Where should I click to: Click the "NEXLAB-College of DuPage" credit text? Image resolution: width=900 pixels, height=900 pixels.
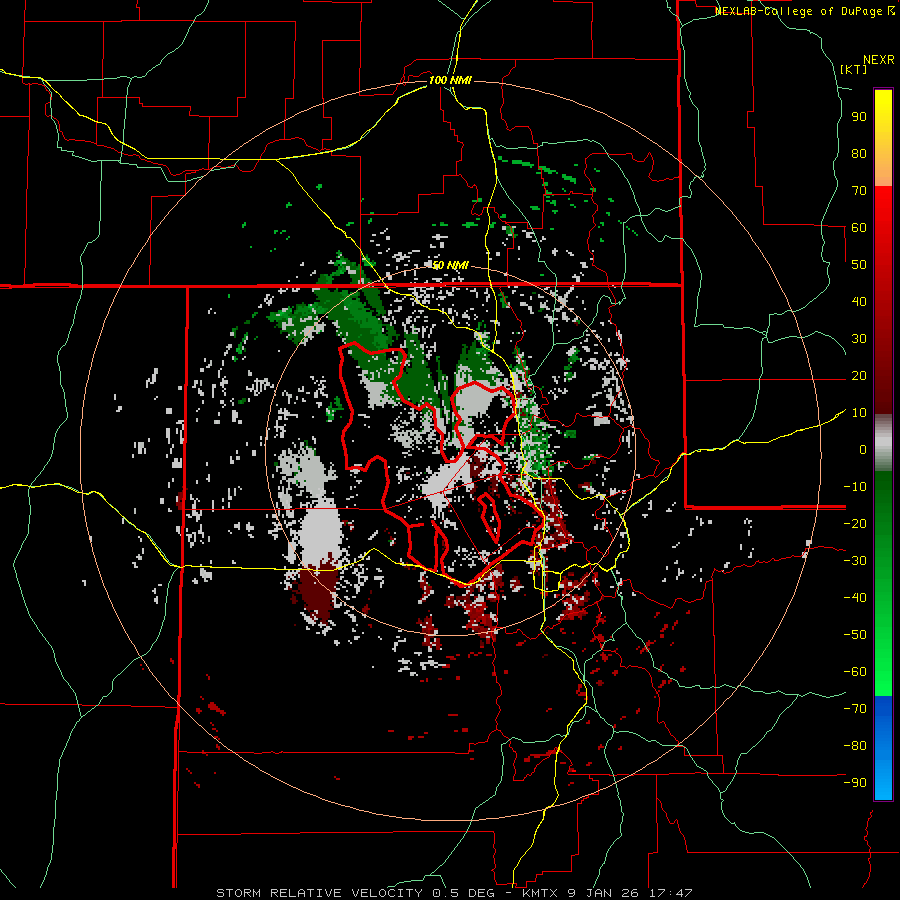click(800, 11)
